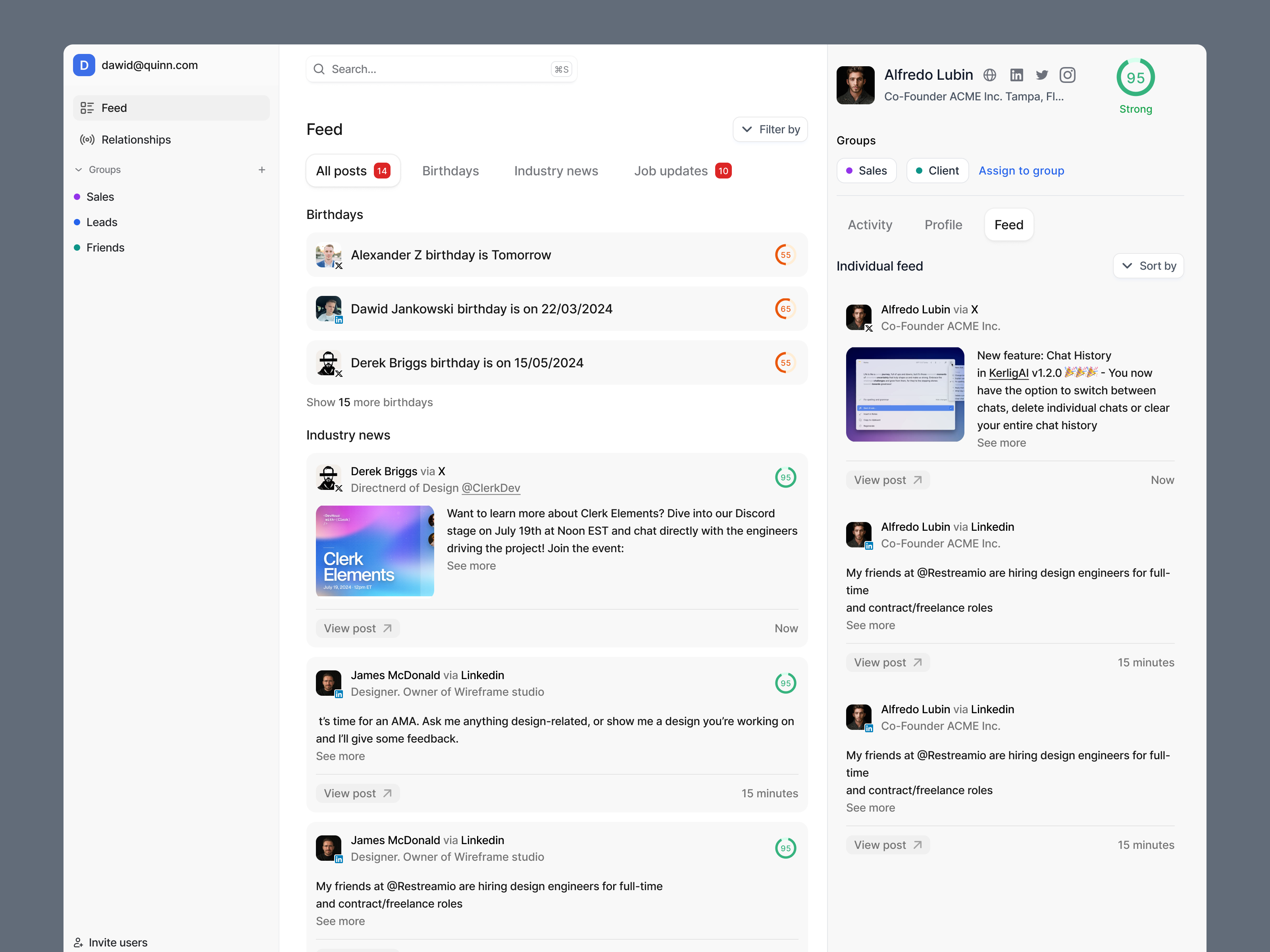Viewport: 1270px width, 952px height.
Task: Open the Filter by dropdown
Action: 770,129
